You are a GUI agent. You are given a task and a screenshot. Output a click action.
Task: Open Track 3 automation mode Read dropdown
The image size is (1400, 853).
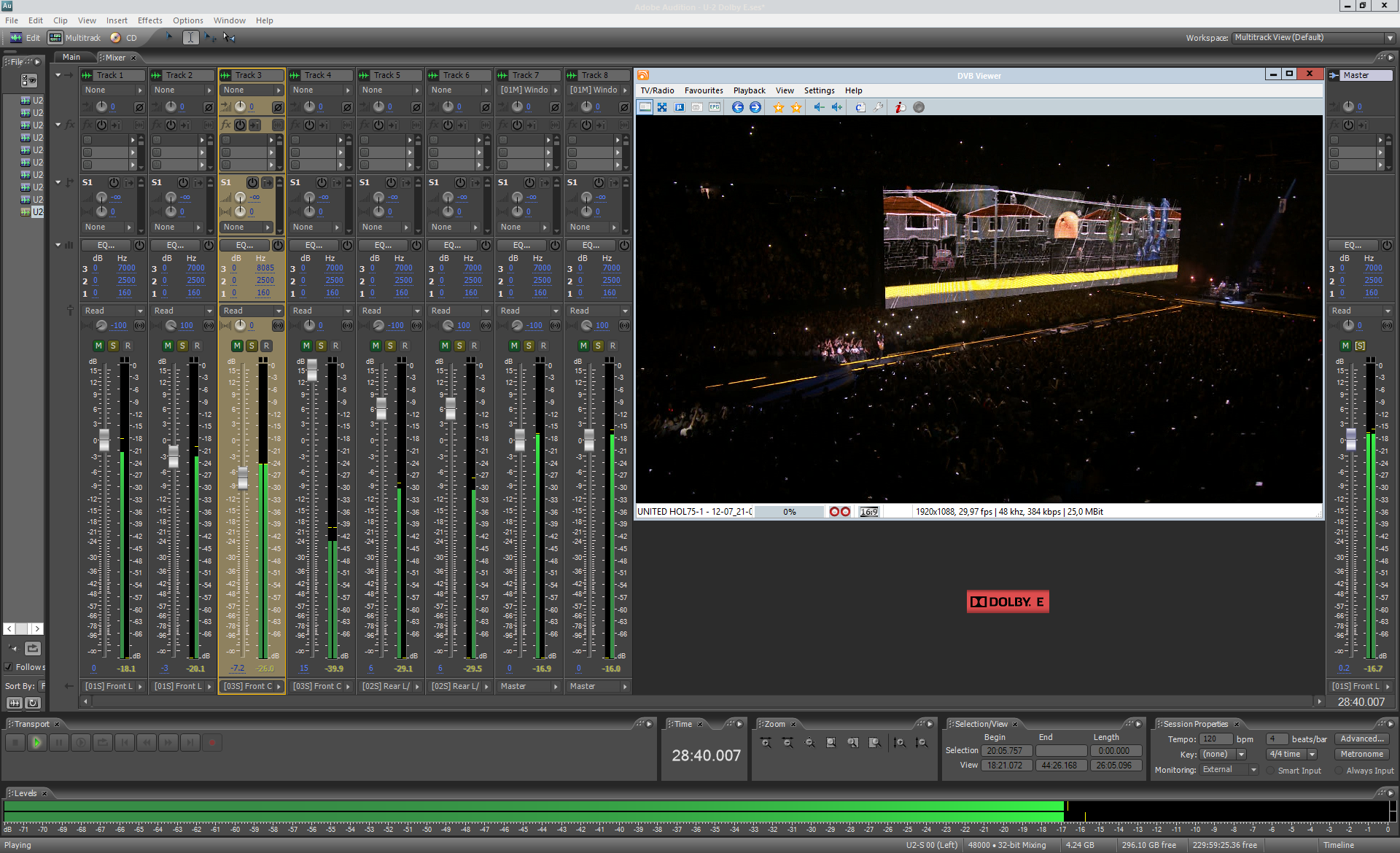tap(252, 311)
